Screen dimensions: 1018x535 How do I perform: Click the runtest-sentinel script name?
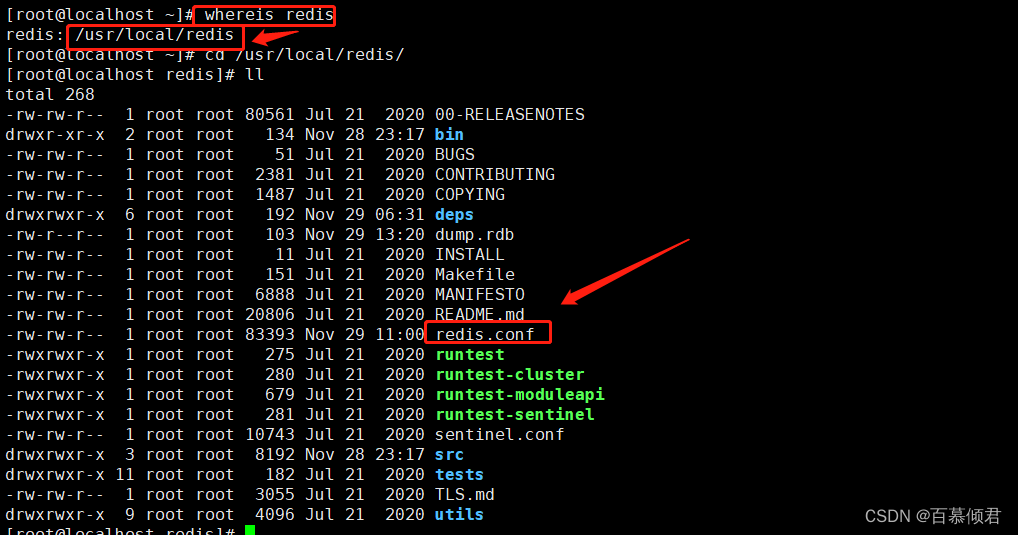tap(515, 415)
